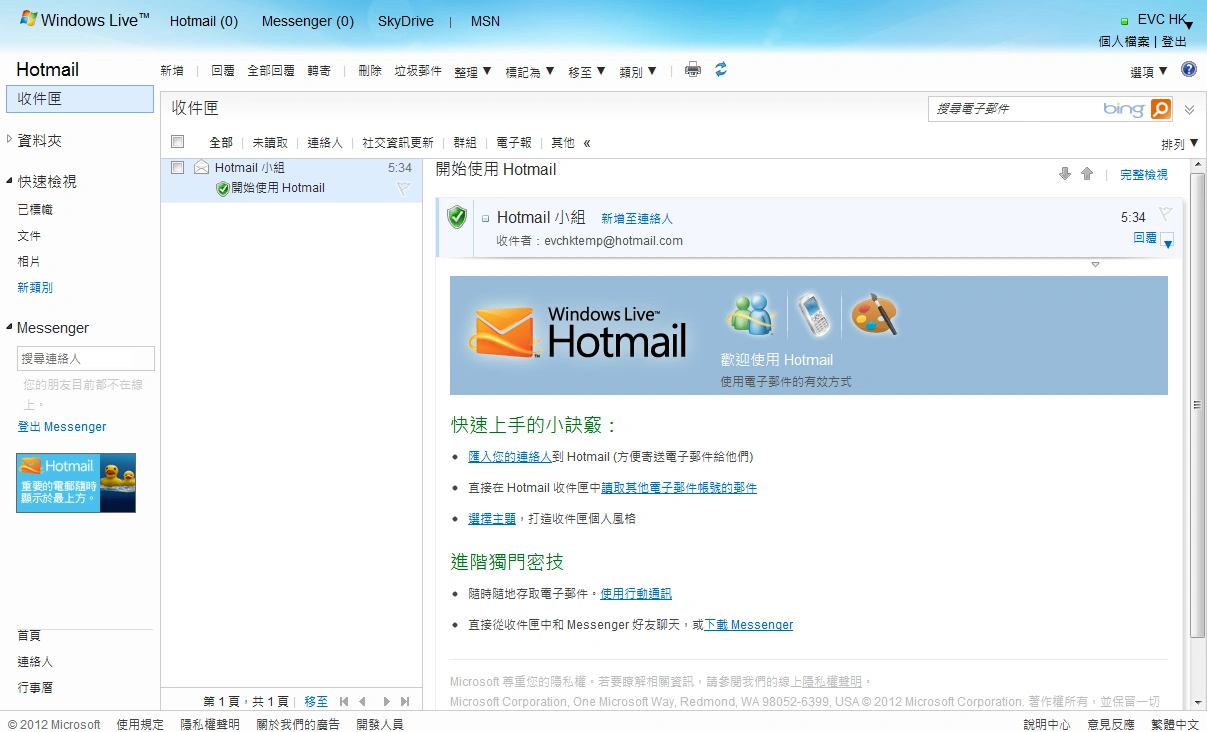Open the 整理 dropdown
The width and height of the screenshot is (1207, 732).
pyautogui.click(x=472, y=71)
